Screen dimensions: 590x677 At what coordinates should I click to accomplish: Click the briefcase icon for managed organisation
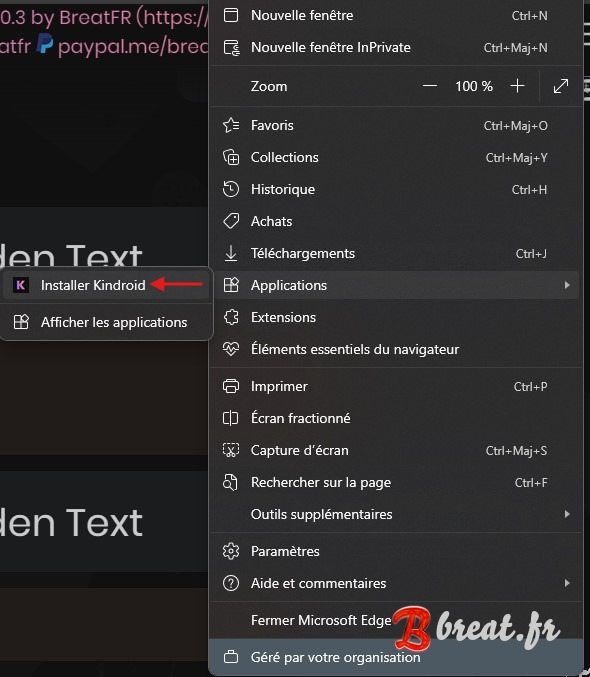click(231, 657)
